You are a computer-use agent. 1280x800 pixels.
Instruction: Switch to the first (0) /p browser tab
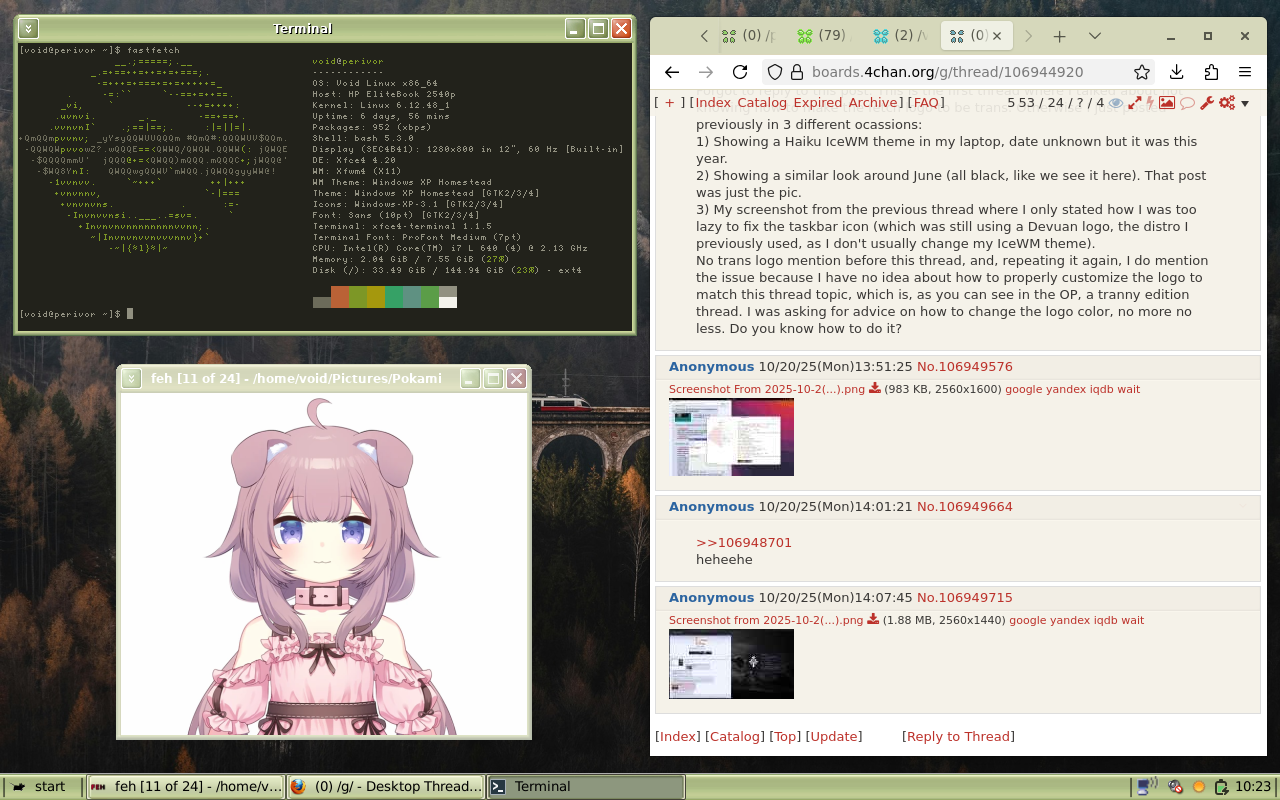click(x=750, y=36)
